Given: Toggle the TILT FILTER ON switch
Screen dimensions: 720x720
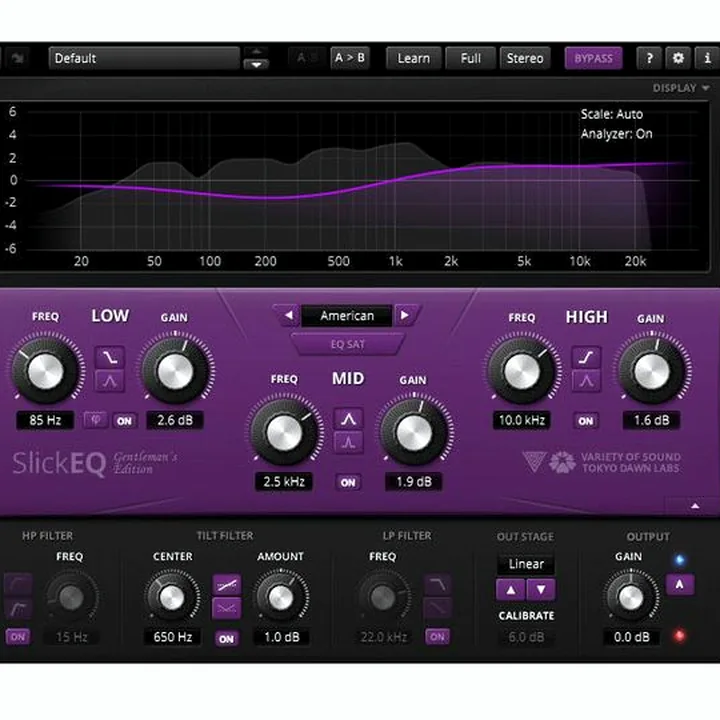Looking at the screenshot, I should tap(226, 639).
